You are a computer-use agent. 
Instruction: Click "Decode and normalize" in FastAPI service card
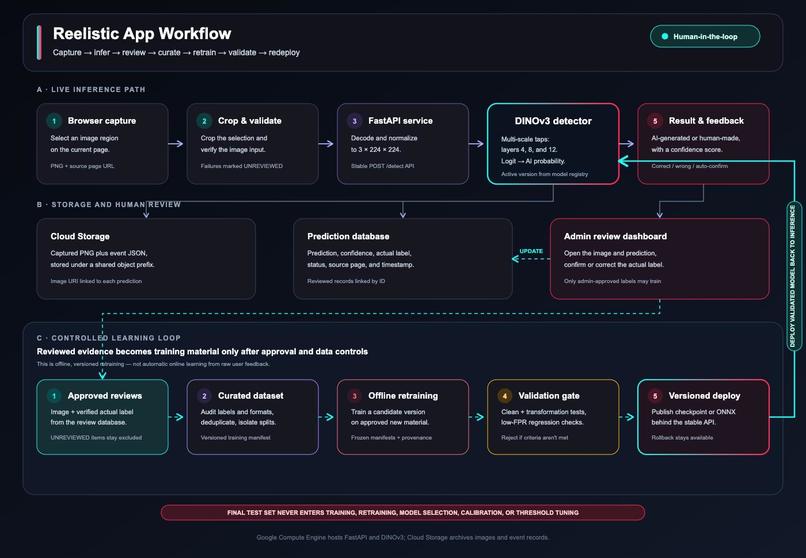(x=384, y=138)
